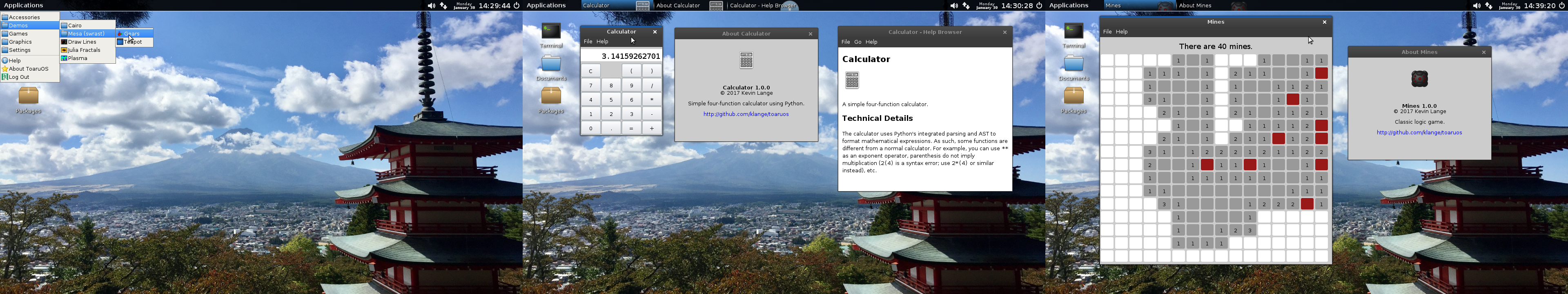The width and height of the screenshot is (1568, 294).
Task: Open Help Browser's File menu
Action: pyautogui.click(x=846, y=42)
